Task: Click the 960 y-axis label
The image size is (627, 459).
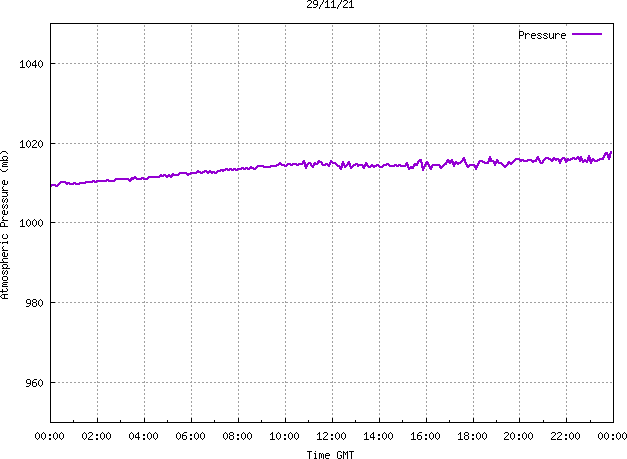Action: [34, 383]
